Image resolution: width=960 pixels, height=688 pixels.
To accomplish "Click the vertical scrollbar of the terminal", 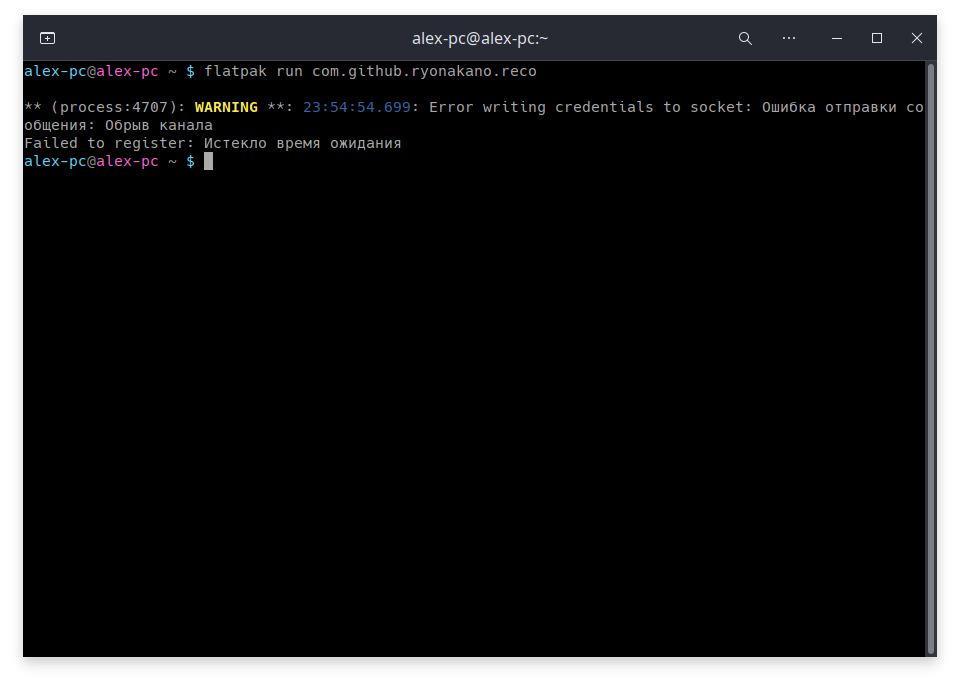I will pyautogui.click(x=931, y=359).
